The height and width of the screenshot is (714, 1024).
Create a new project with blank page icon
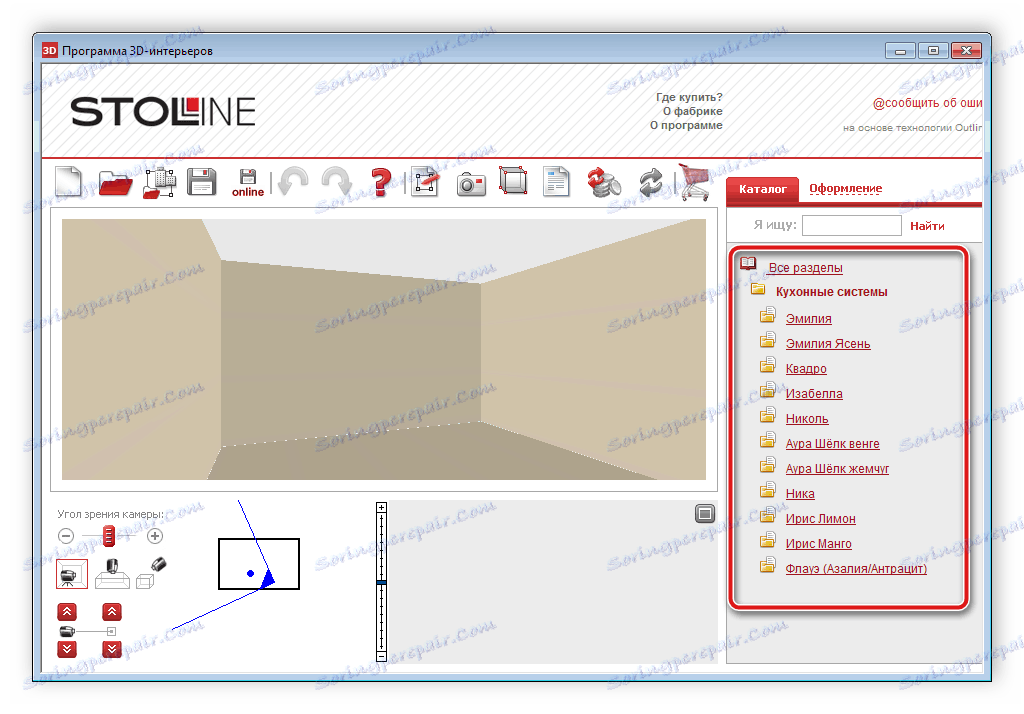(x=68, y=182)
